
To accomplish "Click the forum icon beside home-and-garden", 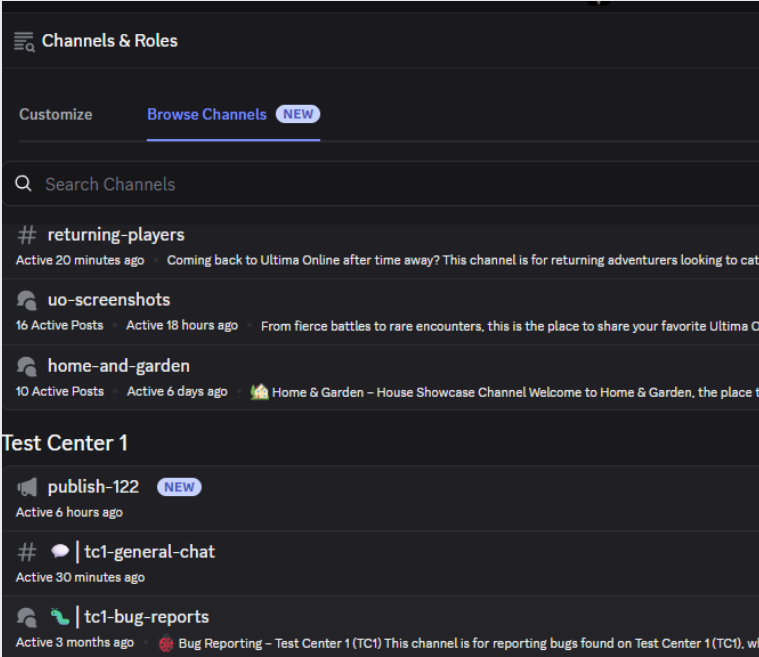I will pos(27,366).
